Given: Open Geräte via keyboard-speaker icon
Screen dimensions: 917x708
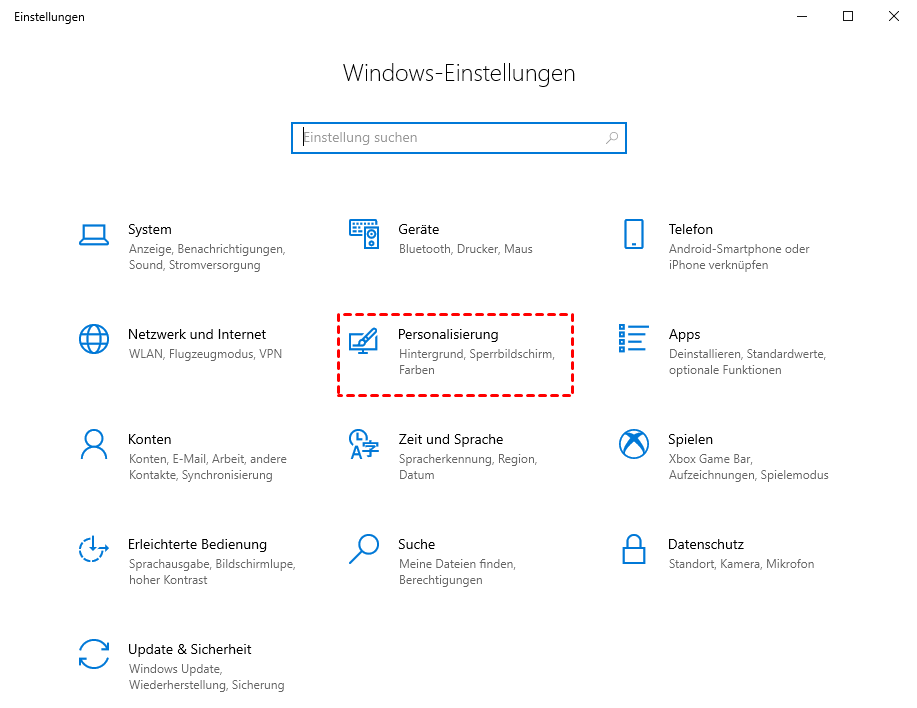Looking at the screenshot, I should (x=363, y=235).
